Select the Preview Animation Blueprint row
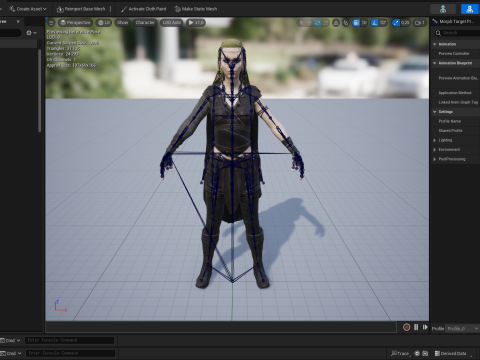 click(456, 78)
